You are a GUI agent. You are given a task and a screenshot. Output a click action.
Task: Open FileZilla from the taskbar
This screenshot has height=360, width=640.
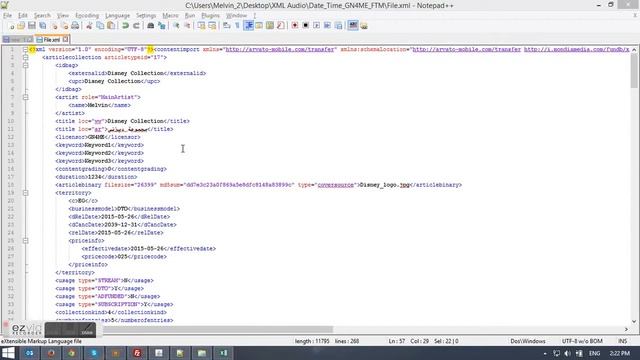click(x=137, y=353)
